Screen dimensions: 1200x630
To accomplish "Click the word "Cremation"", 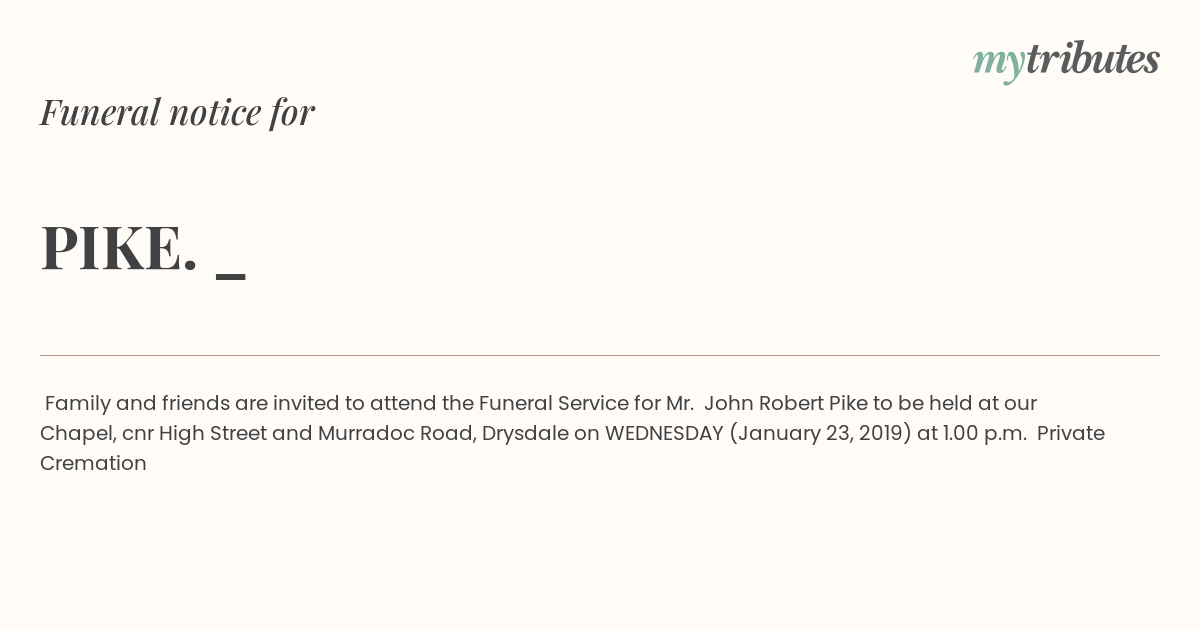I will point(93,463).
